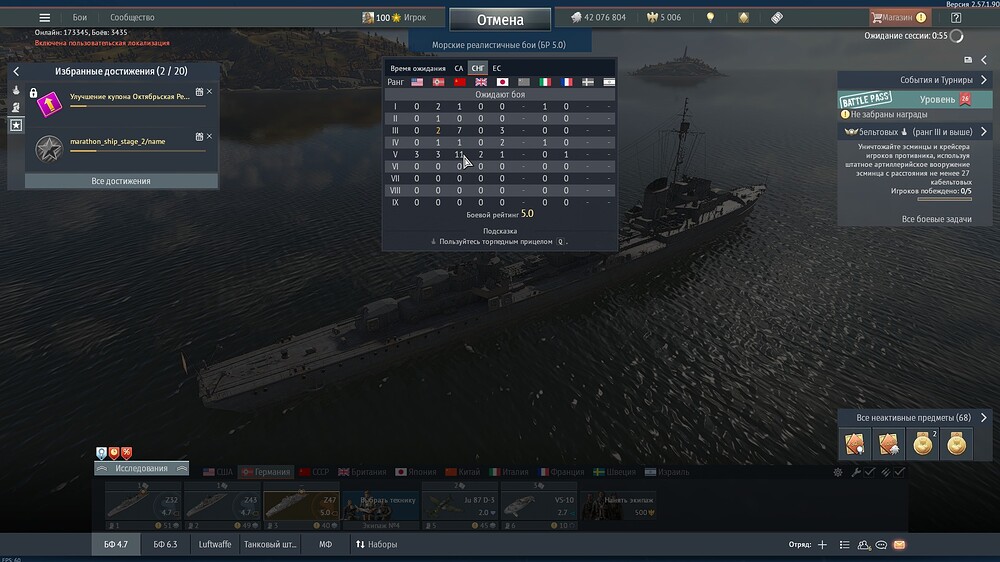Collapse the favorite achievements panel back arrow
The image size is (1000, 562).
pyautogui.click(x=16, y=71)
